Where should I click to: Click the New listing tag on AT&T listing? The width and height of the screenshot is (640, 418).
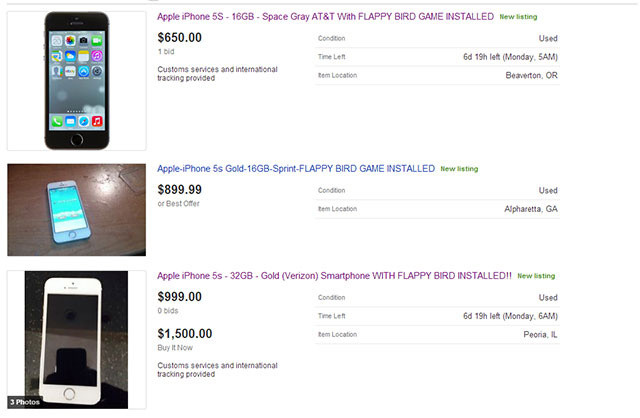[519, 18]
